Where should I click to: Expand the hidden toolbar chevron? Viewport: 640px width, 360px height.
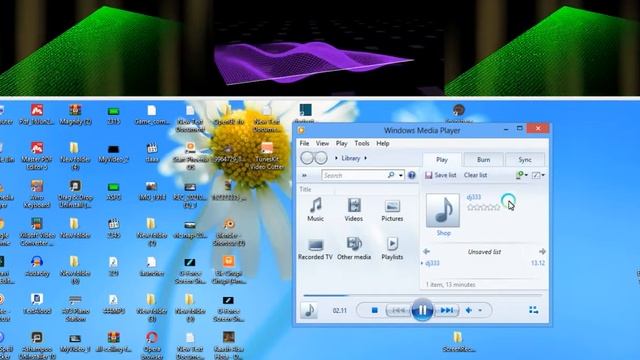[304, 176]
